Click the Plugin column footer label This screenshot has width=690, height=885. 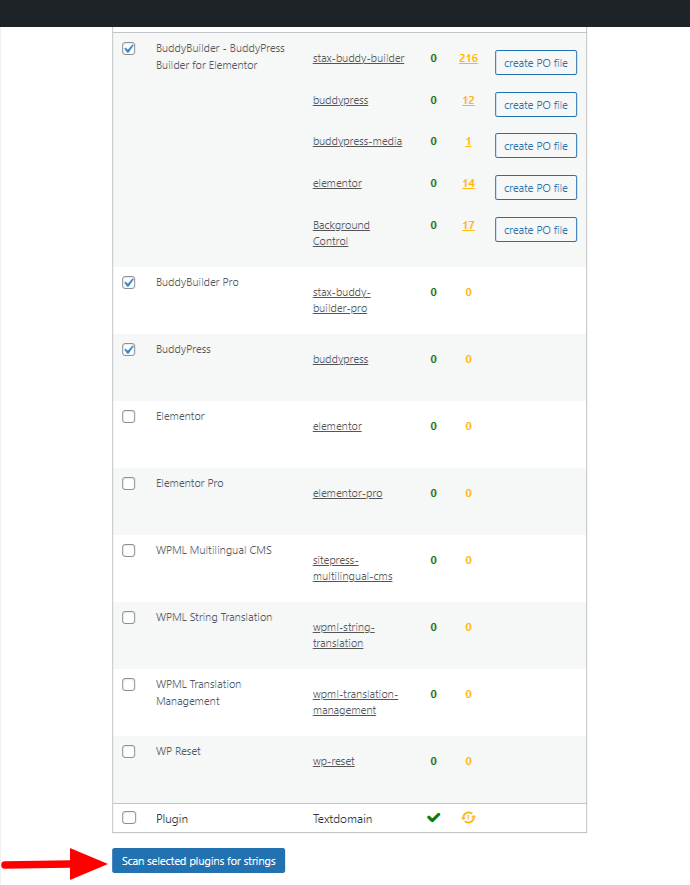172,819
